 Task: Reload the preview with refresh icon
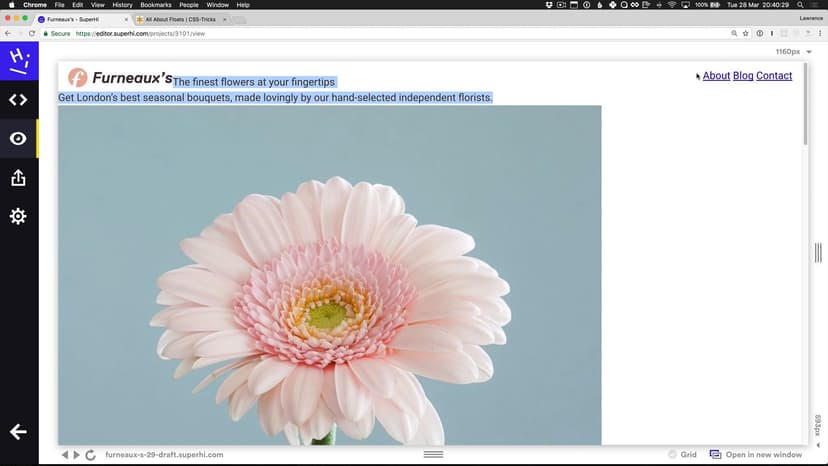click(x=91, y=455)
